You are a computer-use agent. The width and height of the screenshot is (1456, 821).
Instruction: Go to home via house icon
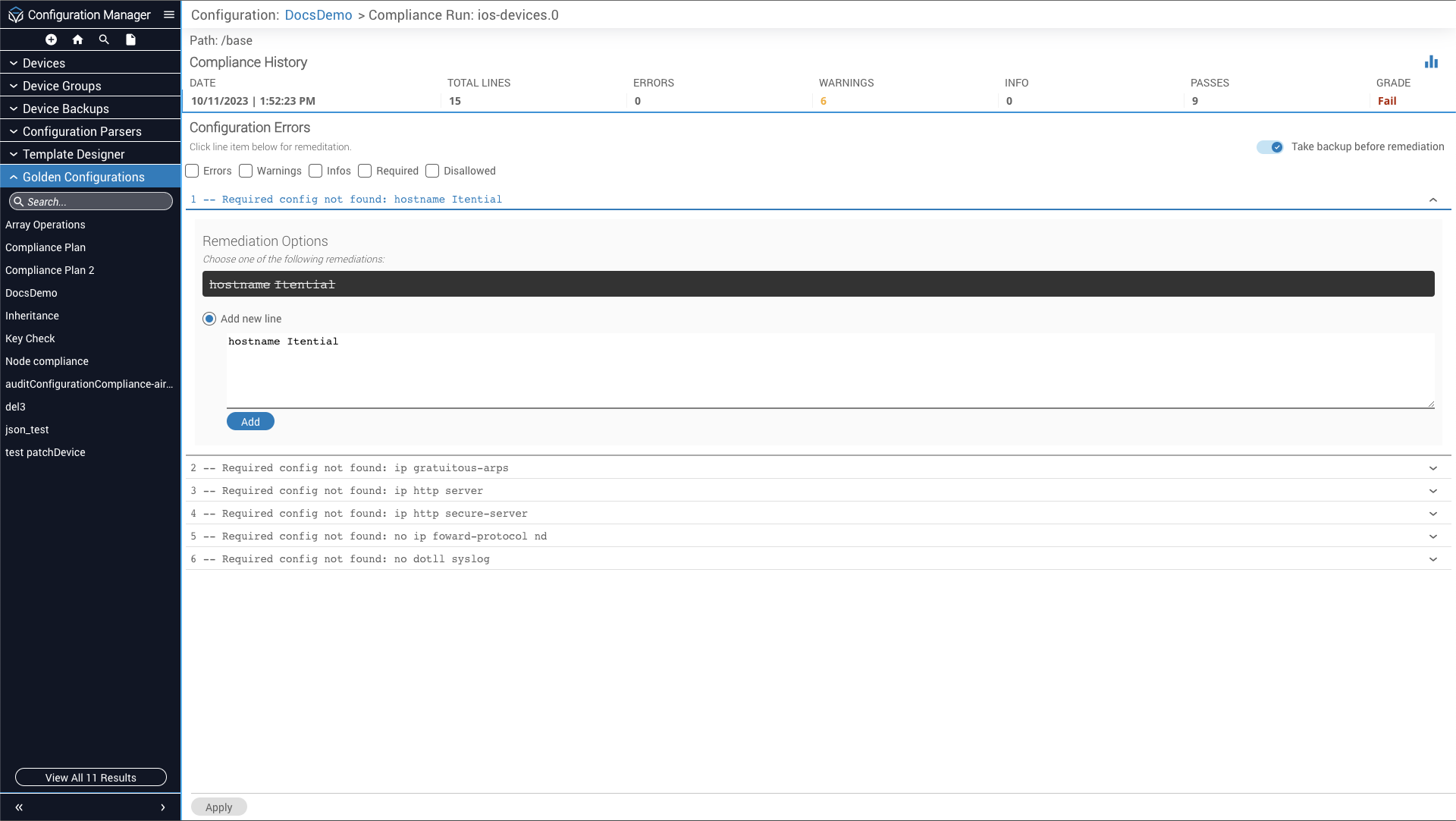pyautogui.click(x=77, y=39)
